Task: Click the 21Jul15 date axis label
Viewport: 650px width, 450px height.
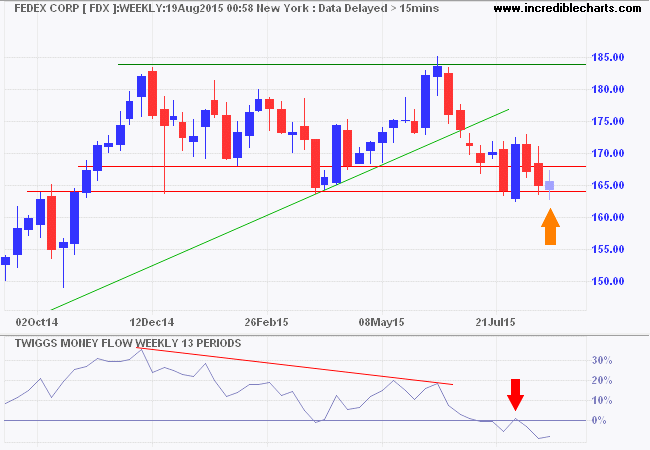Action: pyautogui.click(x=495, y=322)
